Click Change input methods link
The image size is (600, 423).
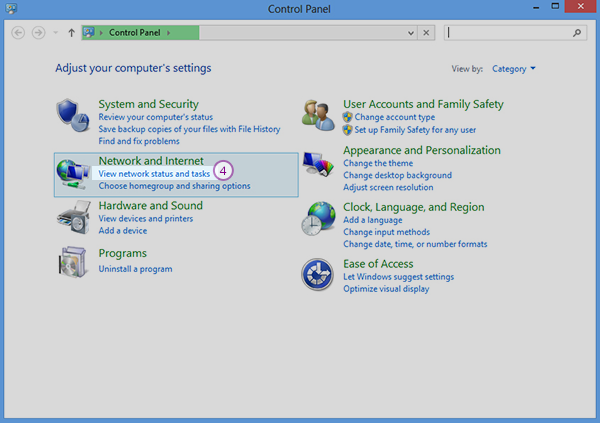(x=386, y=232)
